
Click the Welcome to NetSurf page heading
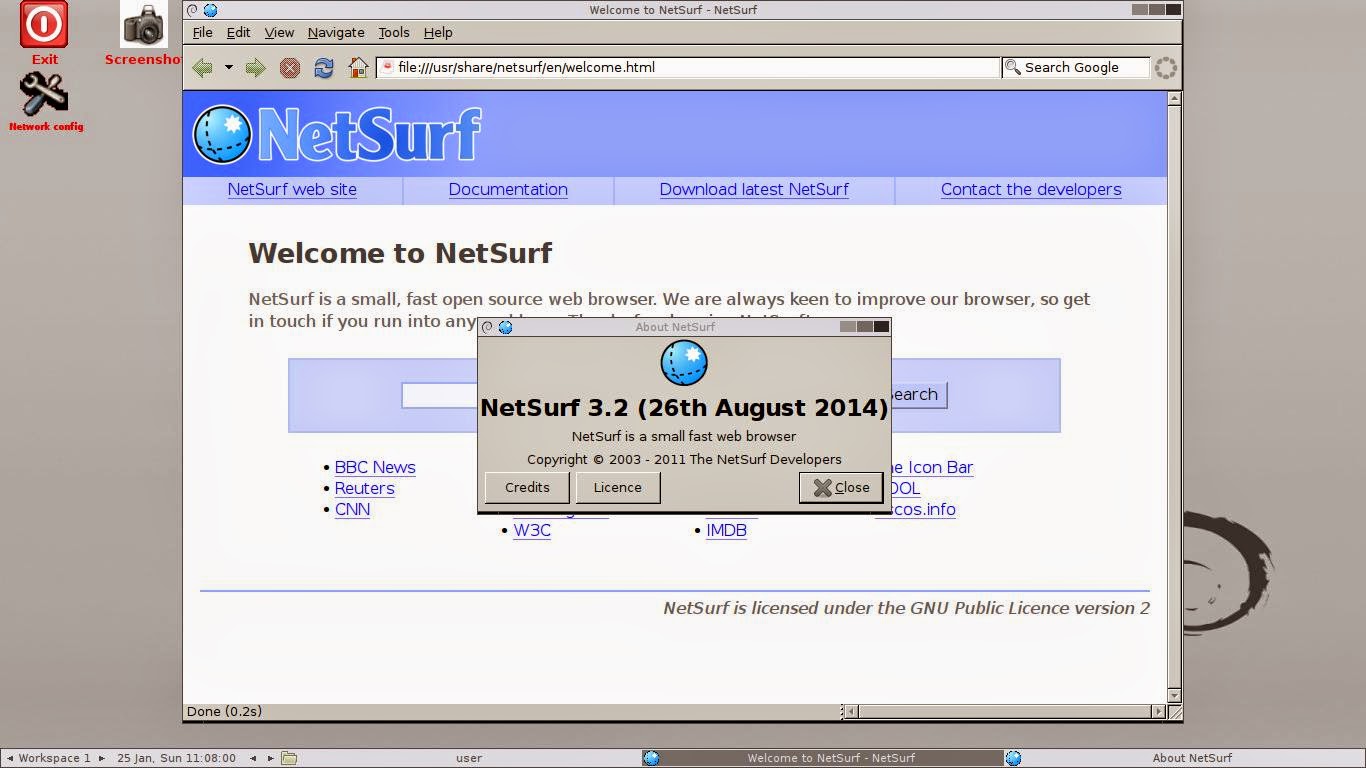[x=400, y=253]
